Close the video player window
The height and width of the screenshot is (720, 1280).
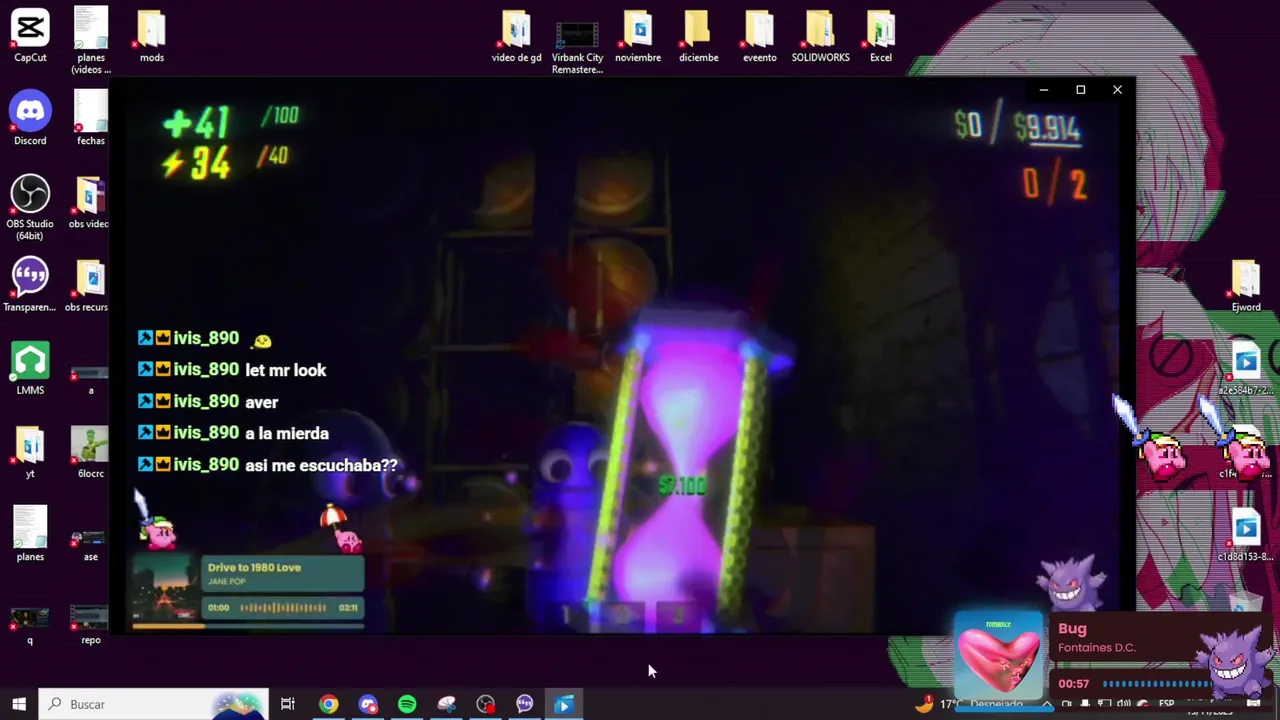click(1117, 90)
